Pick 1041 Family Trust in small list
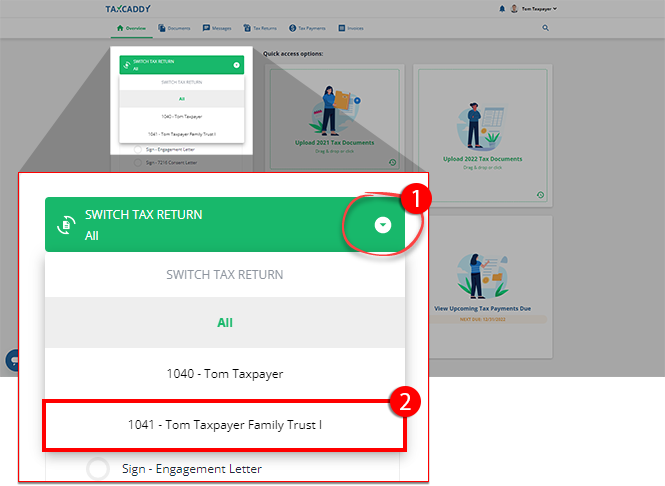Viewport: 665px width, 486px height. point(182,134)
